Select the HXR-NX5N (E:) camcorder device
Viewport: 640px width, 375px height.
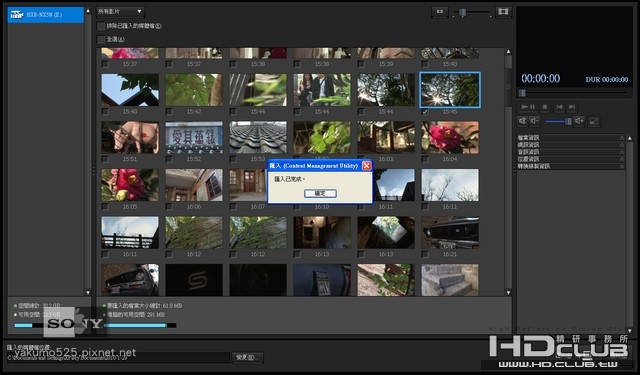click(x=45, y=15)
